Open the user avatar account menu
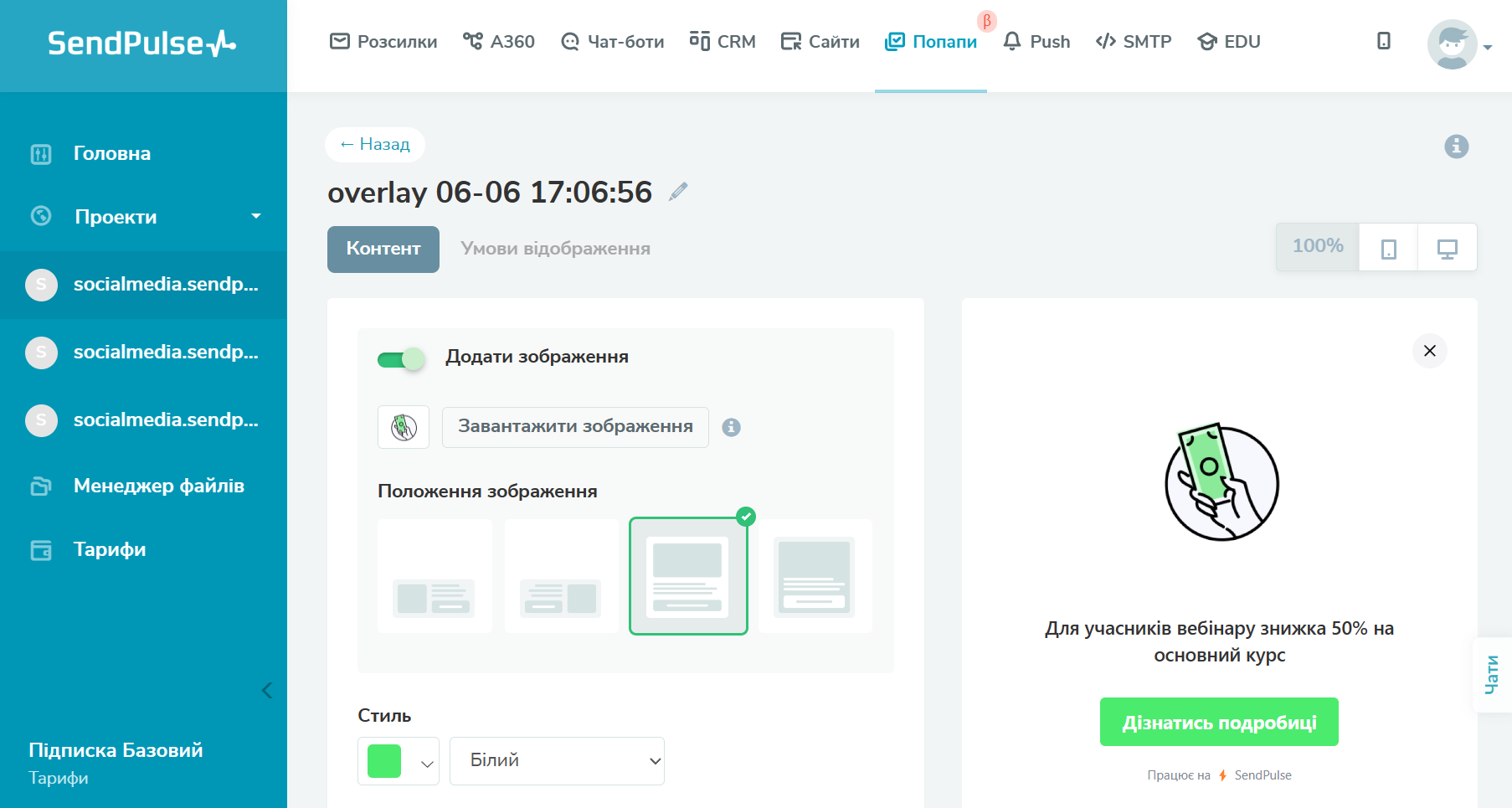Image resolution: width=1512 pixels, height=808 pixels. (x=1459, y=45)
